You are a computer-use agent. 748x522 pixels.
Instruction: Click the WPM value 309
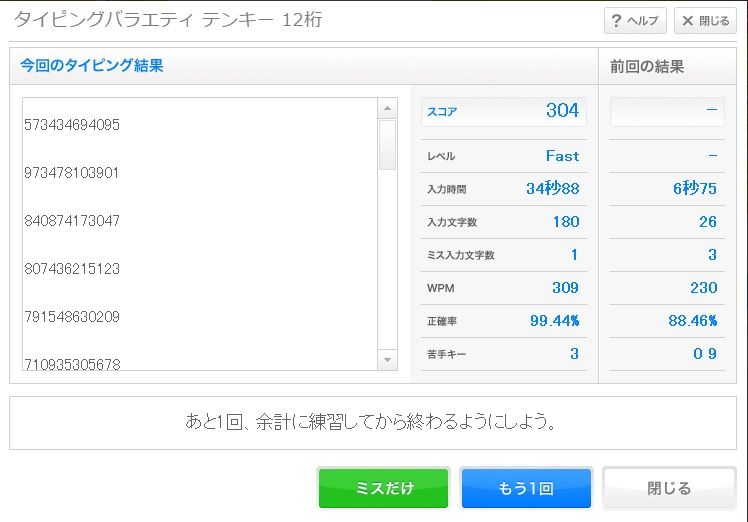[x=566, y=288]
